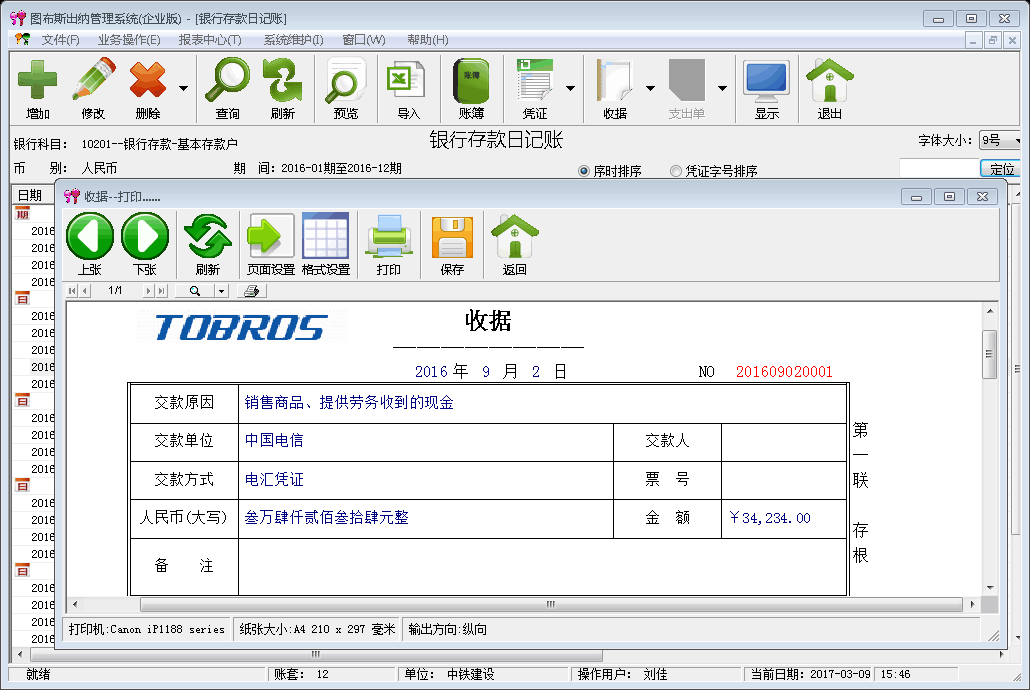
Task: Expand the dropdown arrow beside 支出单
Action: pyautogui.click(x=722, y=88)
